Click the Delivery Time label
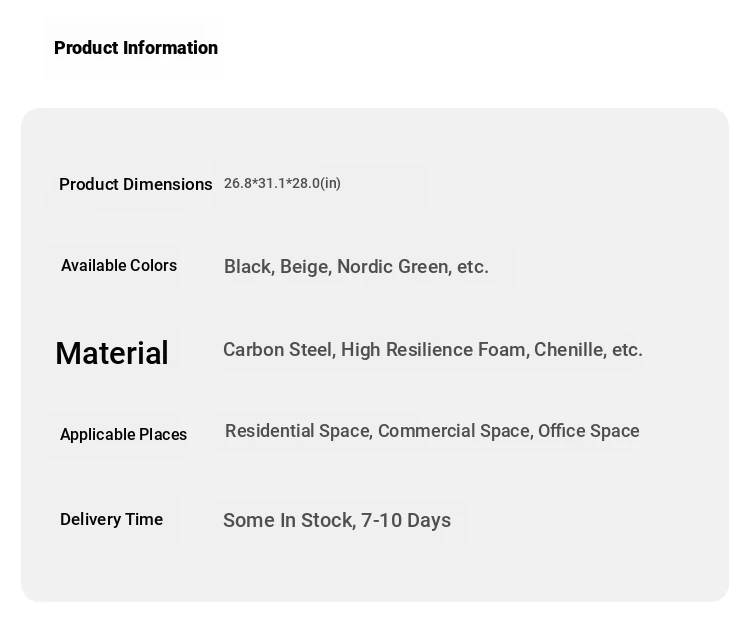 coord(111,520)
